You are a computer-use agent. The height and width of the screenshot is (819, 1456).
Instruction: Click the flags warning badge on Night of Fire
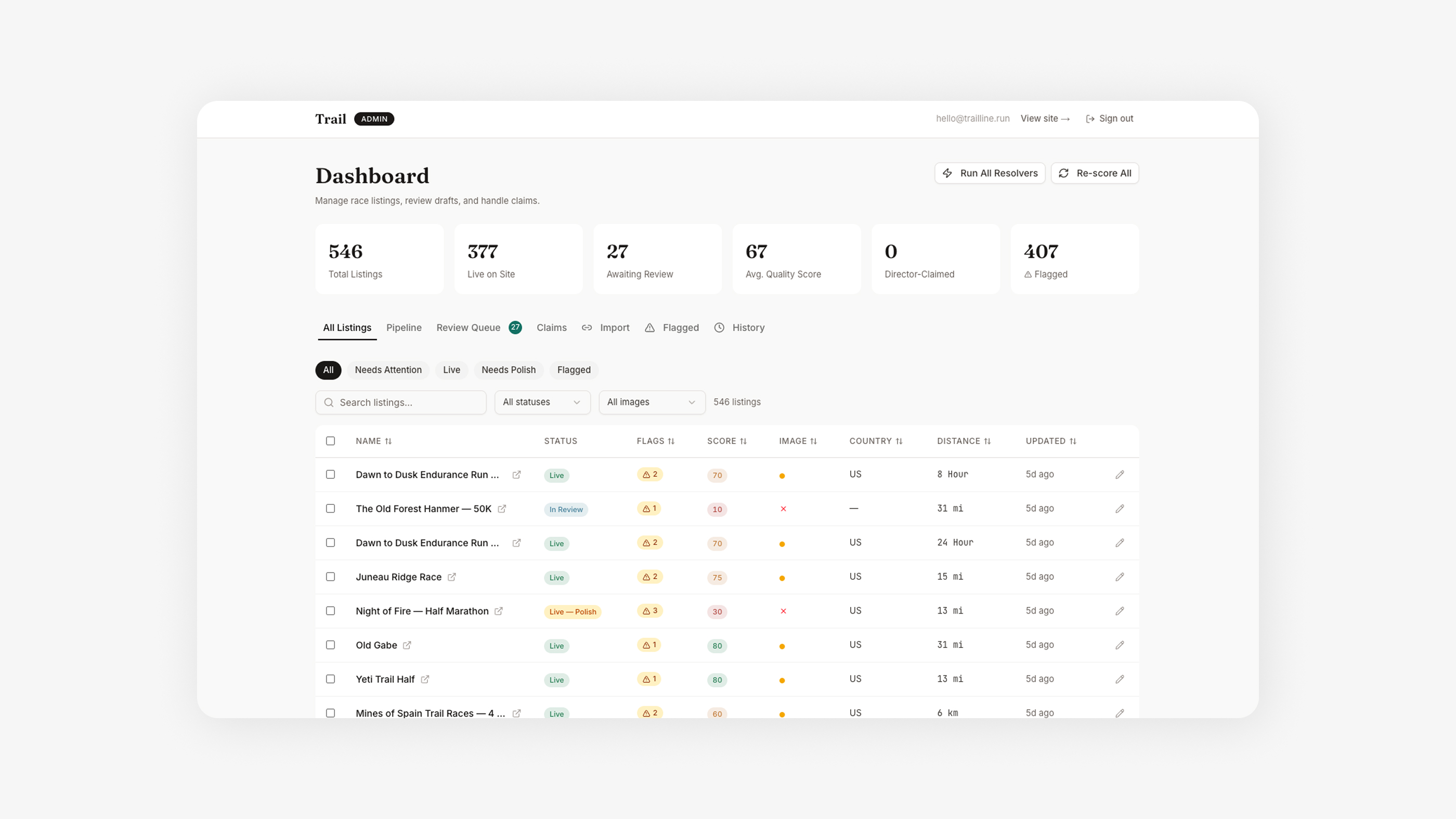pyautogui.click(x=649, y=611)
